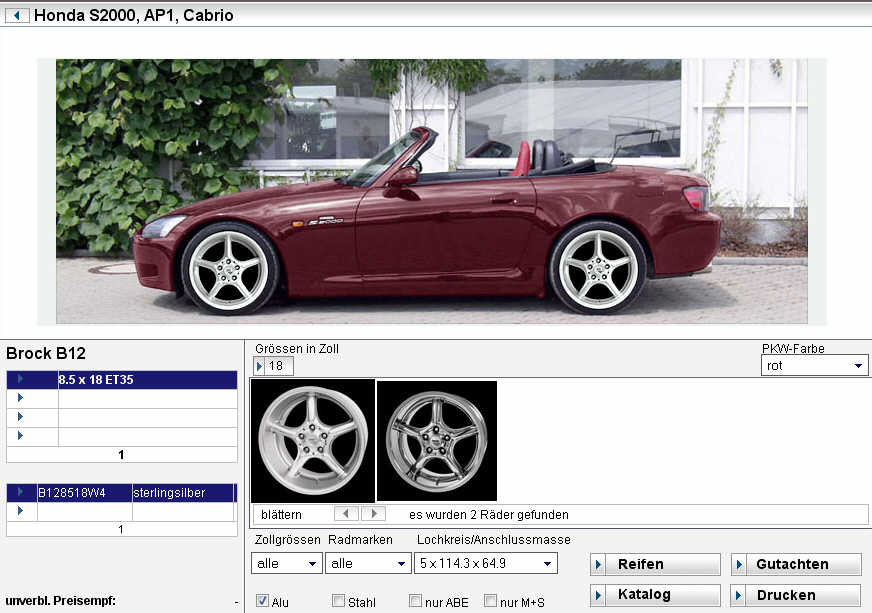This screenshot has height=613, width=872.
Task: Click the next page arrow next to blättern
Action: coord(373,514)
